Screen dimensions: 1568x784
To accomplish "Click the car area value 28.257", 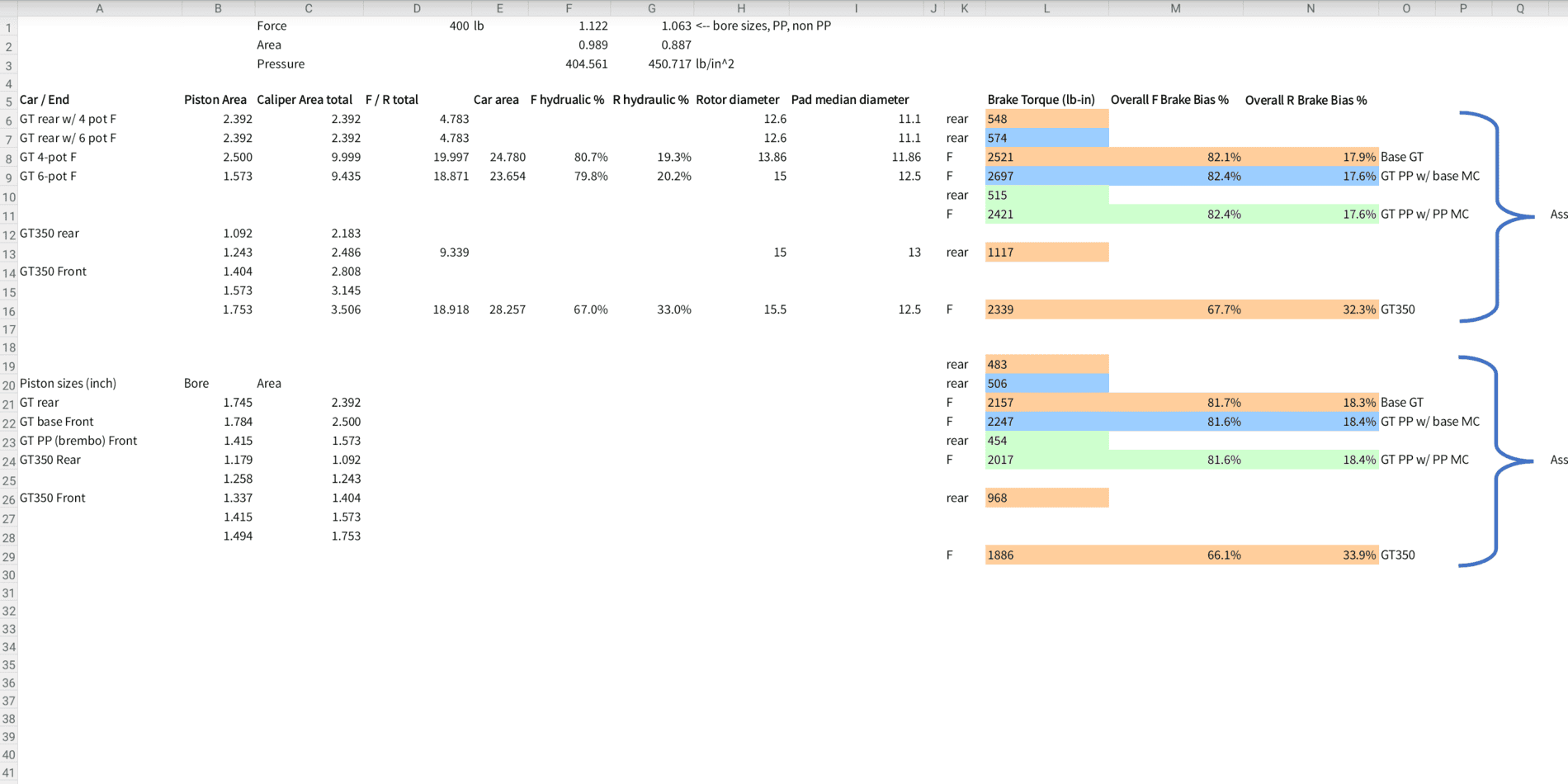I will [508, 309].
